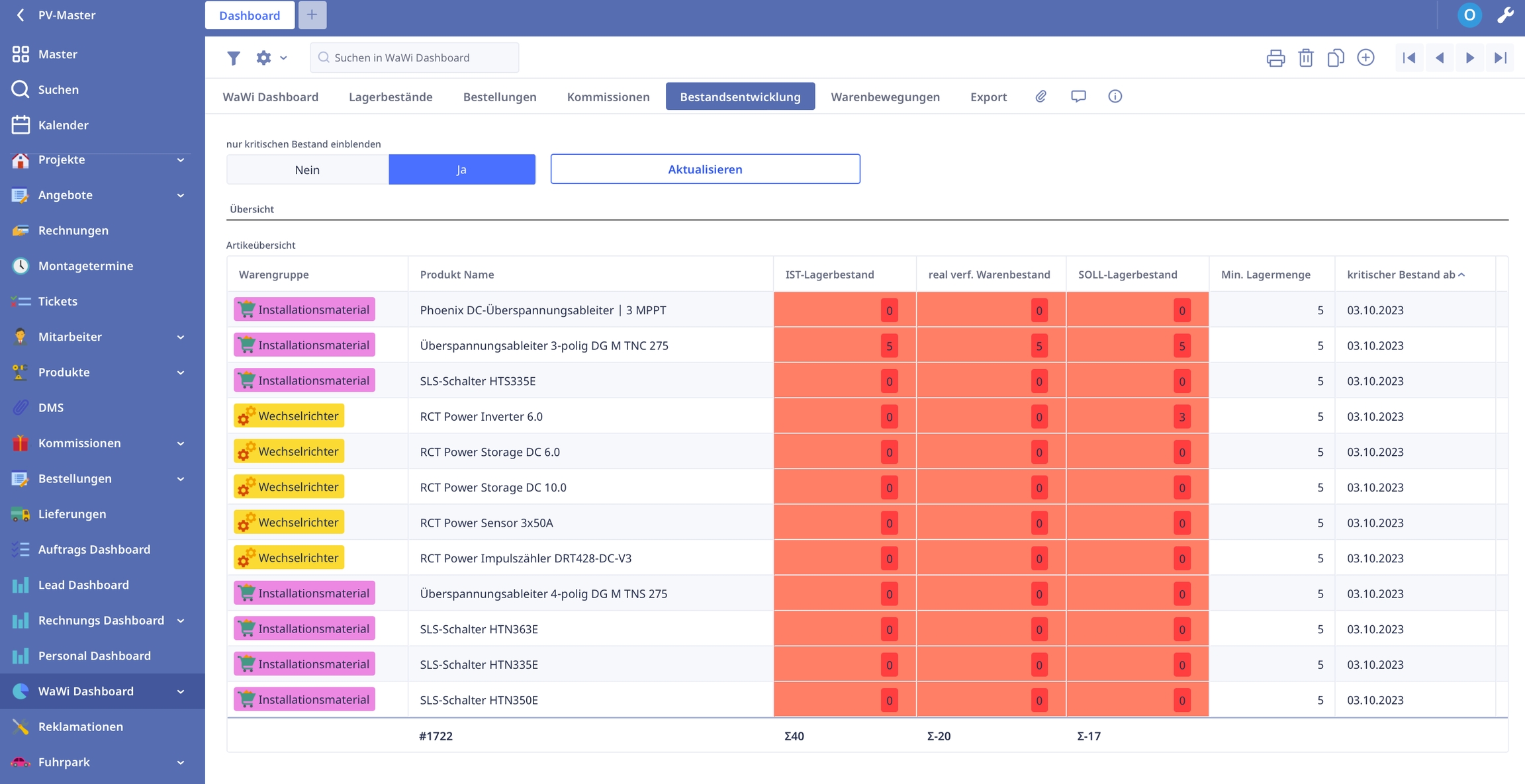The image size is (1525, 784).
Task: Click the duplicate record icon
Action: 1335,58
